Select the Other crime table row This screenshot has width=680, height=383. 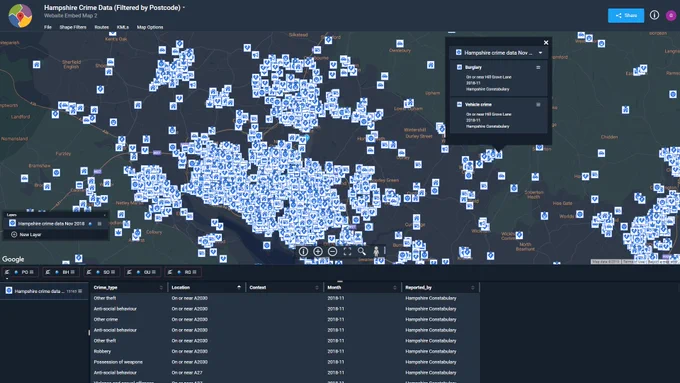284,319
